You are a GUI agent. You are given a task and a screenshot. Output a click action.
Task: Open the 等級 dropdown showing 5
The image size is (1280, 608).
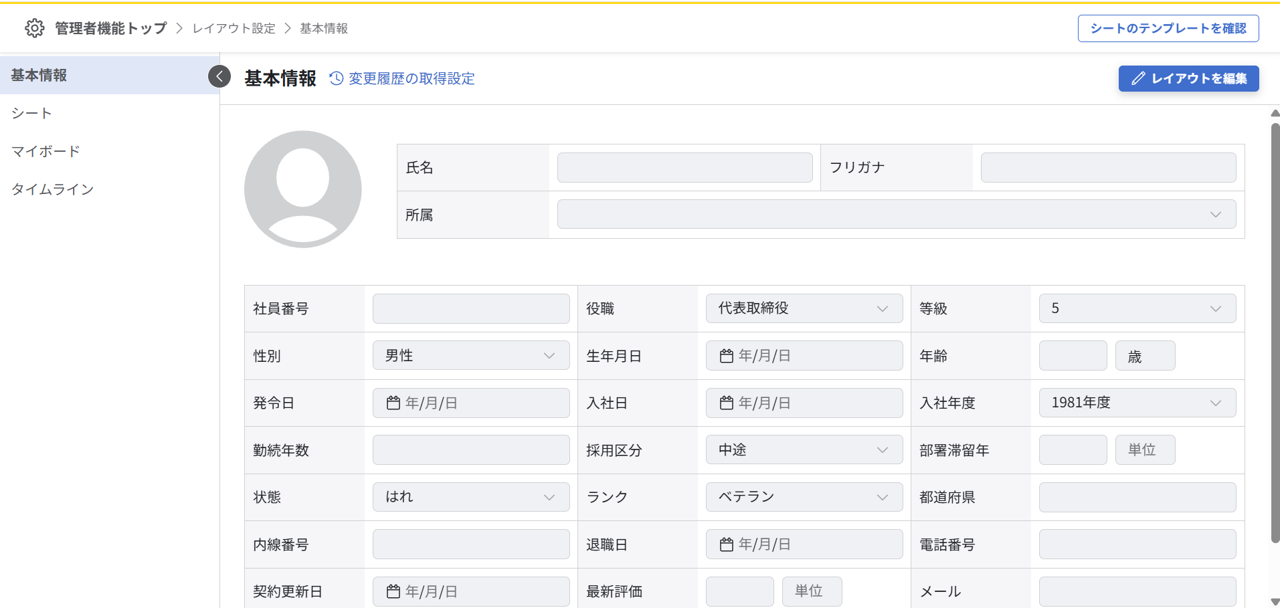[x=1137, y=309]
